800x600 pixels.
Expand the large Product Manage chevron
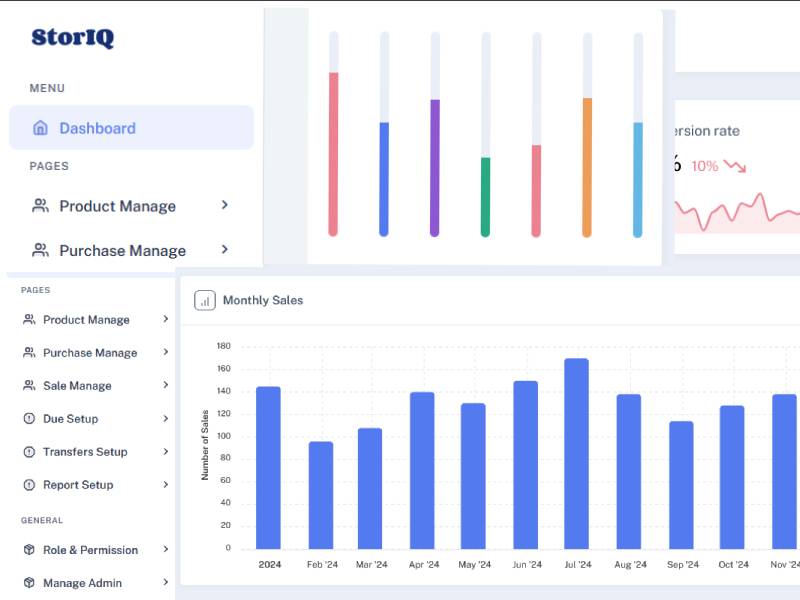pyautogui.click(x=225, y=205)
